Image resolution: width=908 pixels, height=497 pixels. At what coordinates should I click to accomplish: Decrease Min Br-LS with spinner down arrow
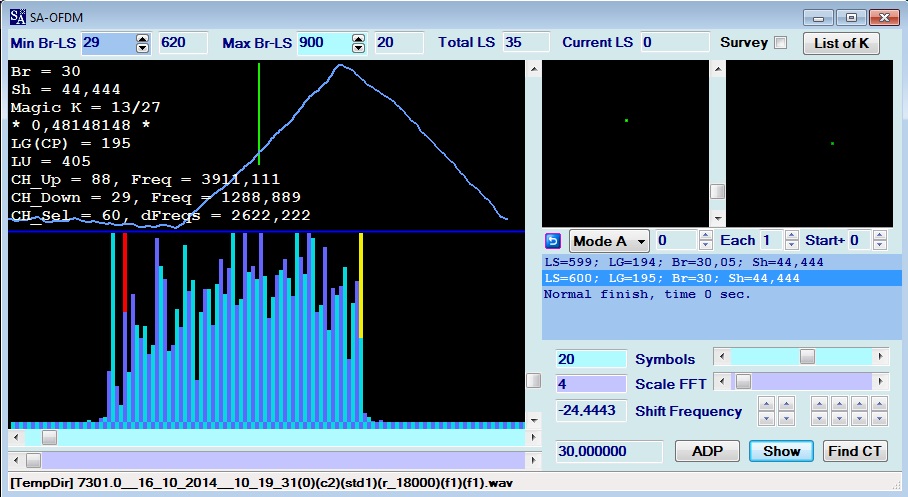pyautogui.click(x=142, y=48)
